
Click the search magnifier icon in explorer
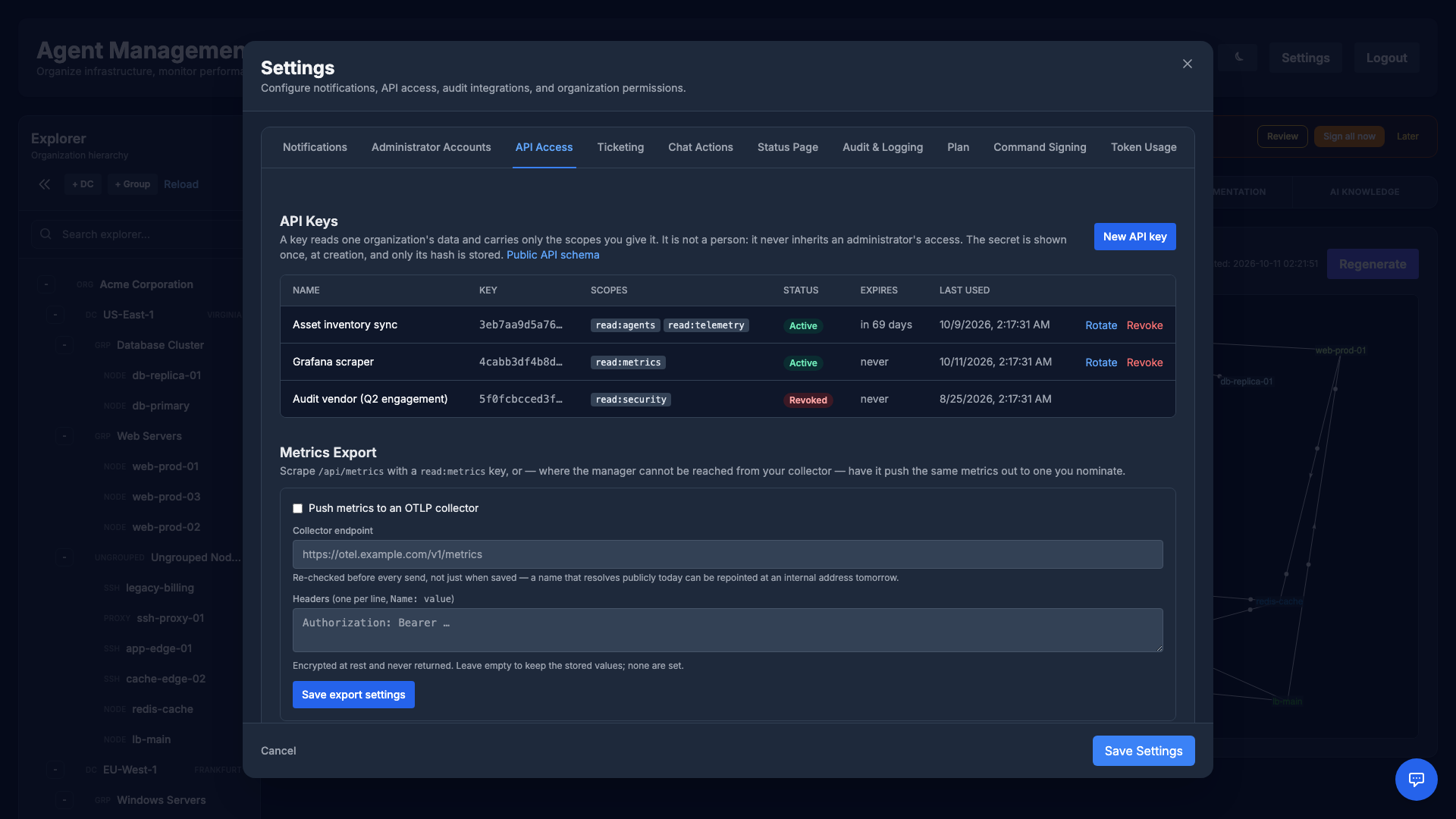pyautogui.click(x=46, y=234)
